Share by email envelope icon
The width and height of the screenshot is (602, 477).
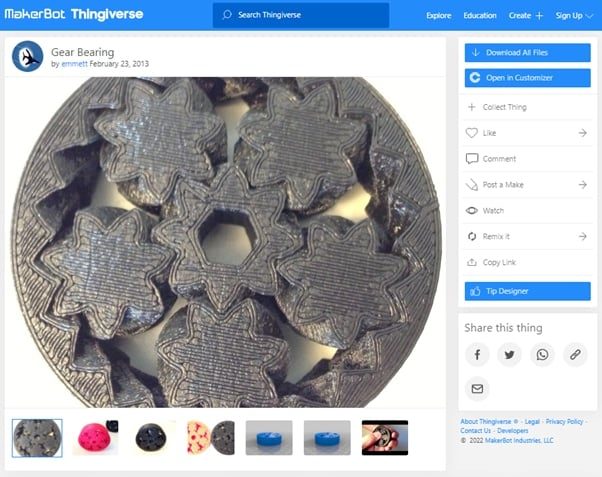coord(477,389)
